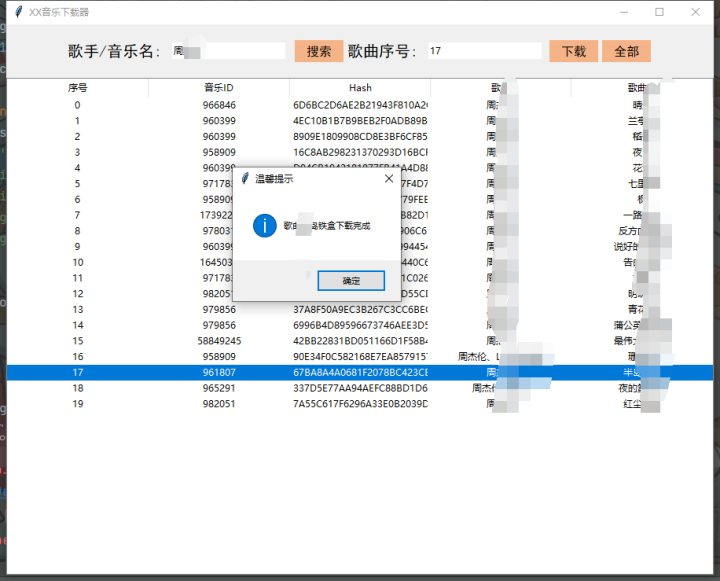Click hash 37A8F50A9EC3B267C3CC6BE in row 13
This screenshot has width=720, height=581.
coord(360,310)
